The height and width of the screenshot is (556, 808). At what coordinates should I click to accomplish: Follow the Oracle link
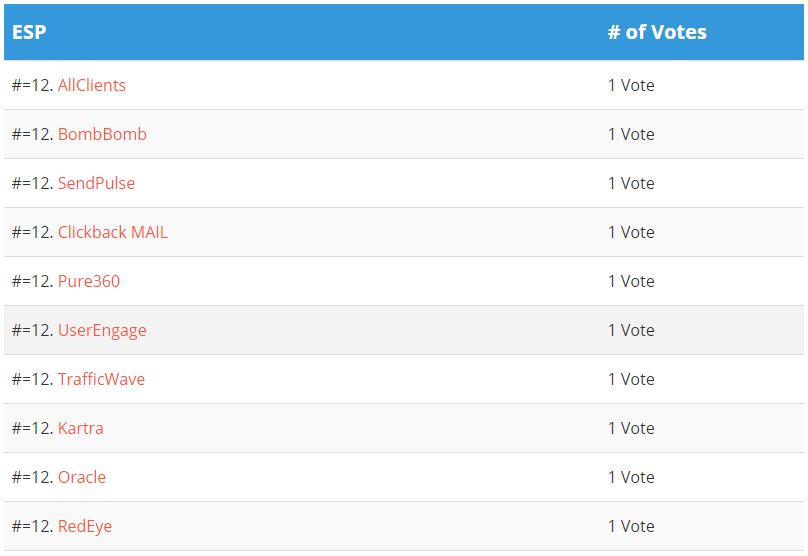(82, 477)
